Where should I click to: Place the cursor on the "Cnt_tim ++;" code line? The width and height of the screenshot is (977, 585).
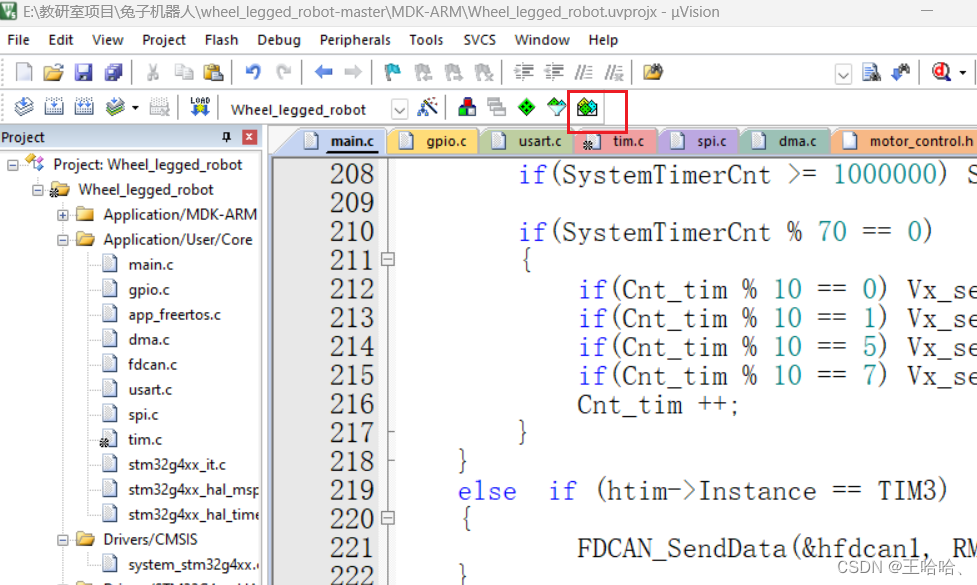(658, 405)
